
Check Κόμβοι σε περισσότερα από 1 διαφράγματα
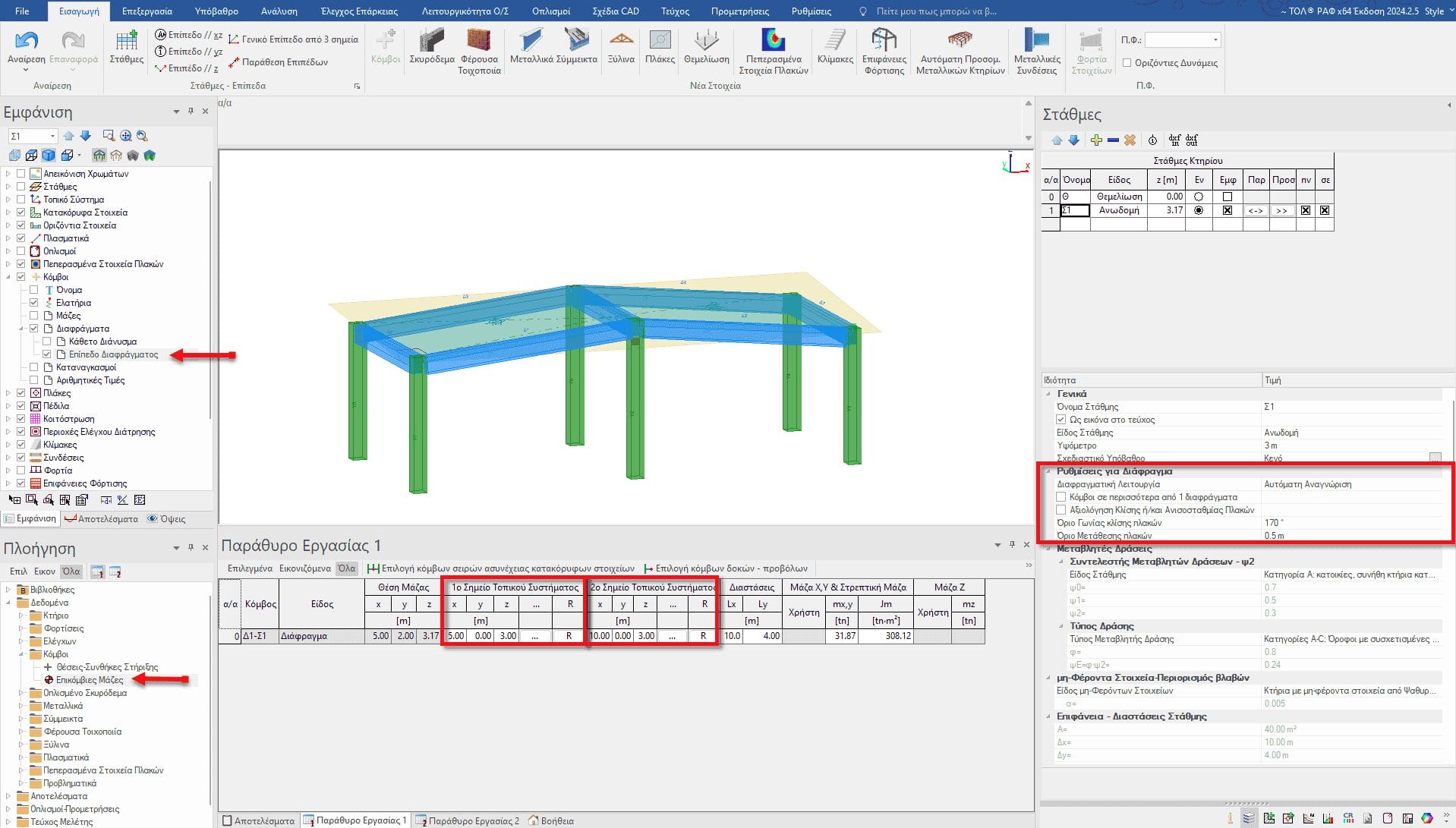tap(1061, 497)
